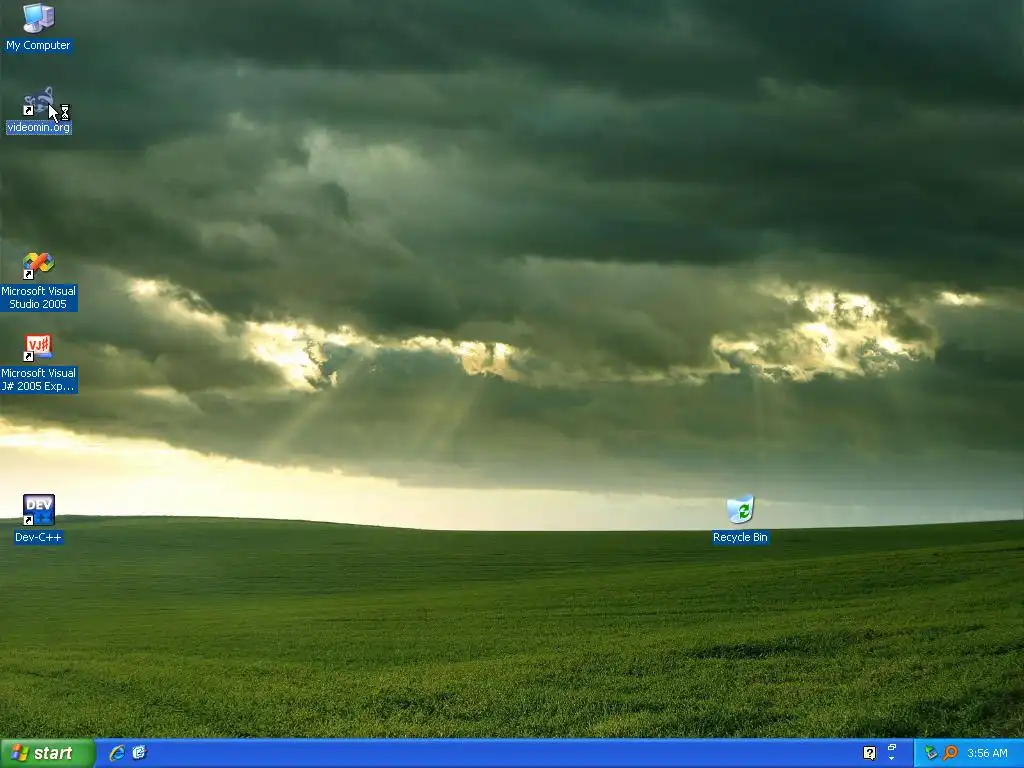Click the orange magnifier tray icon
1024x768 pixels.
(950, 753)
